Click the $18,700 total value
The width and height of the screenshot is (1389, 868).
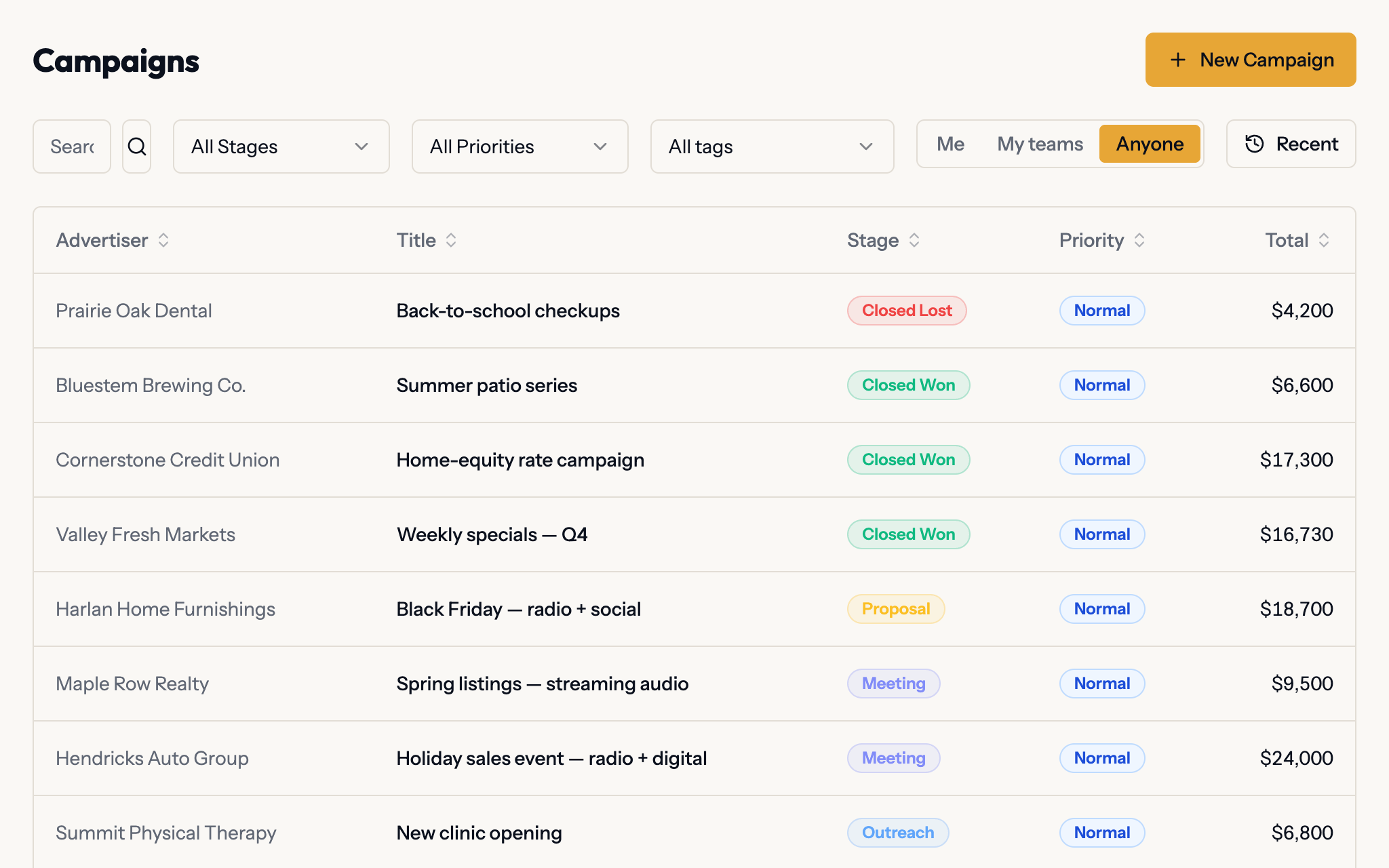1296,609
